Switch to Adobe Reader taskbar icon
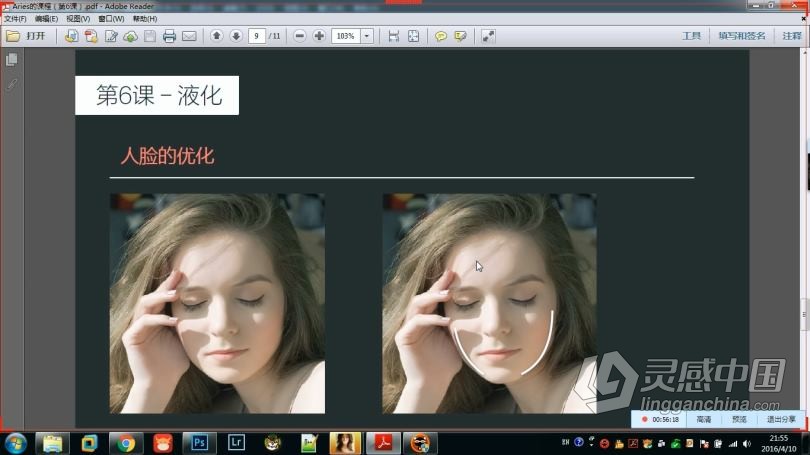810x455 pixels. pyautogui.click(x=383, y=443)
